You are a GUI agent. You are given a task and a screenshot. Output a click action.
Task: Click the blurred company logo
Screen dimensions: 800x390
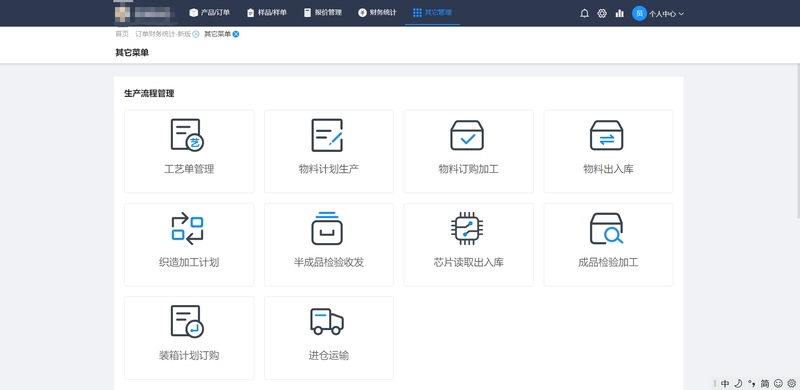(x=145, y=13)
